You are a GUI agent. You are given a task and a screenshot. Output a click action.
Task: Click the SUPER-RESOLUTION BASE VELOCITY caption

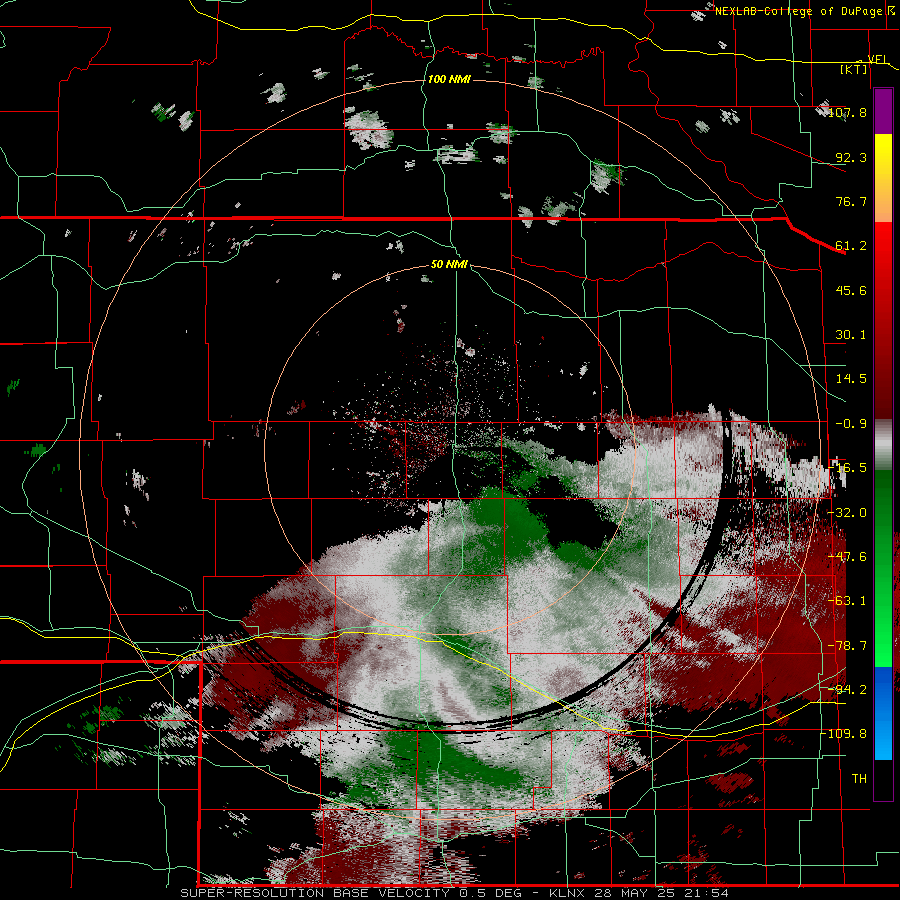tap(315, 893)
